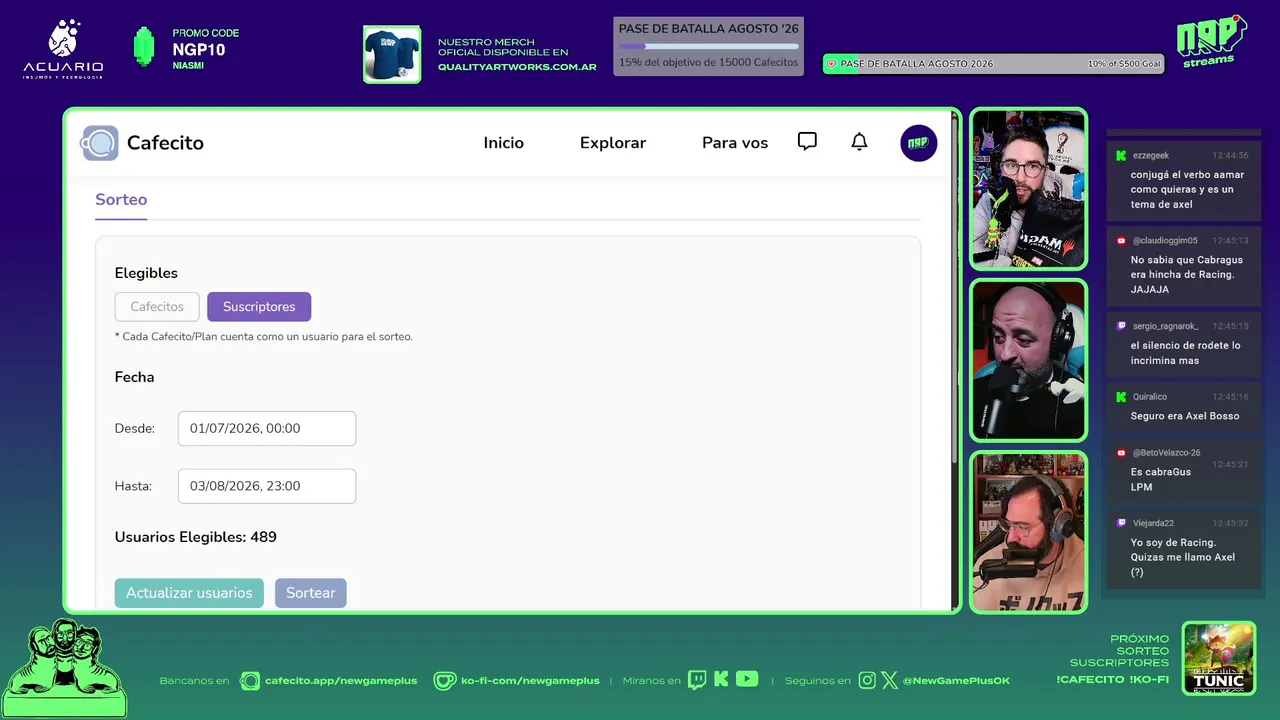Click the message 'Yo soy de Racing.'
Screen dimensions: 1280x720
(x=1183, y=557)
